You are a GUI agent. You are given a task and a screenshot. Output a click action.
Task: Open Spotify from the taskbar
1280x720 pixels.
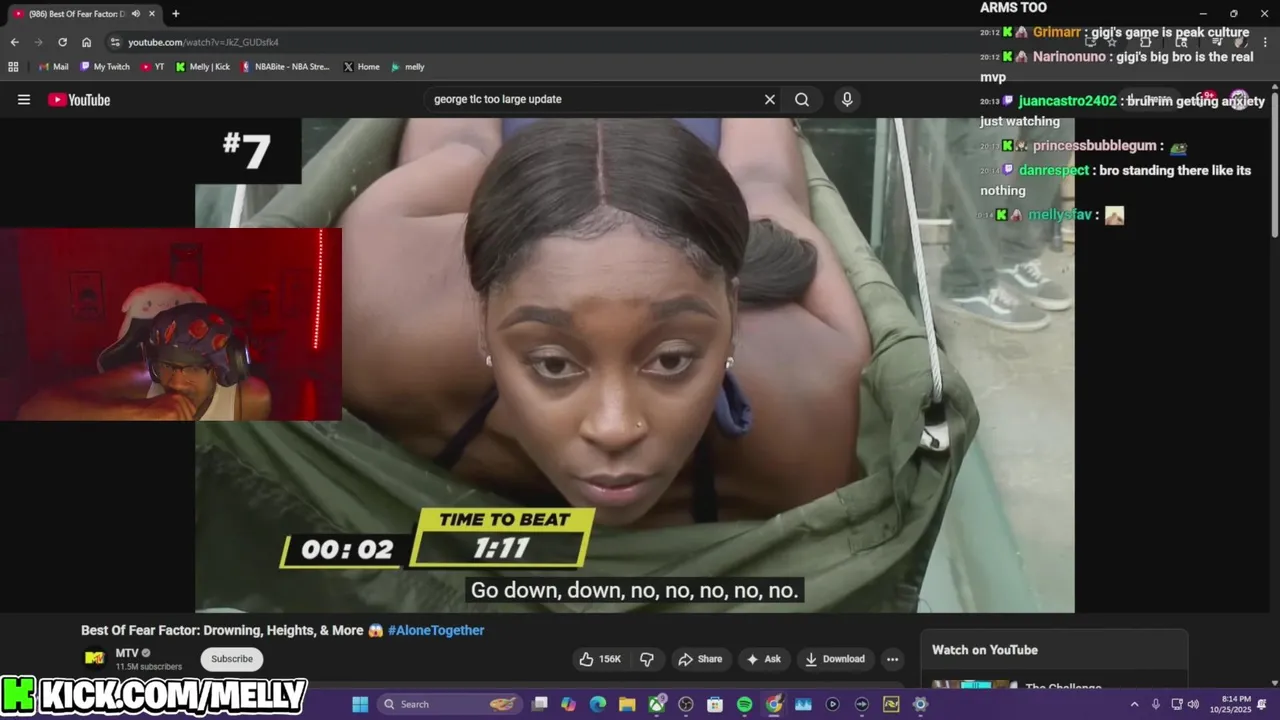point(744,704)
